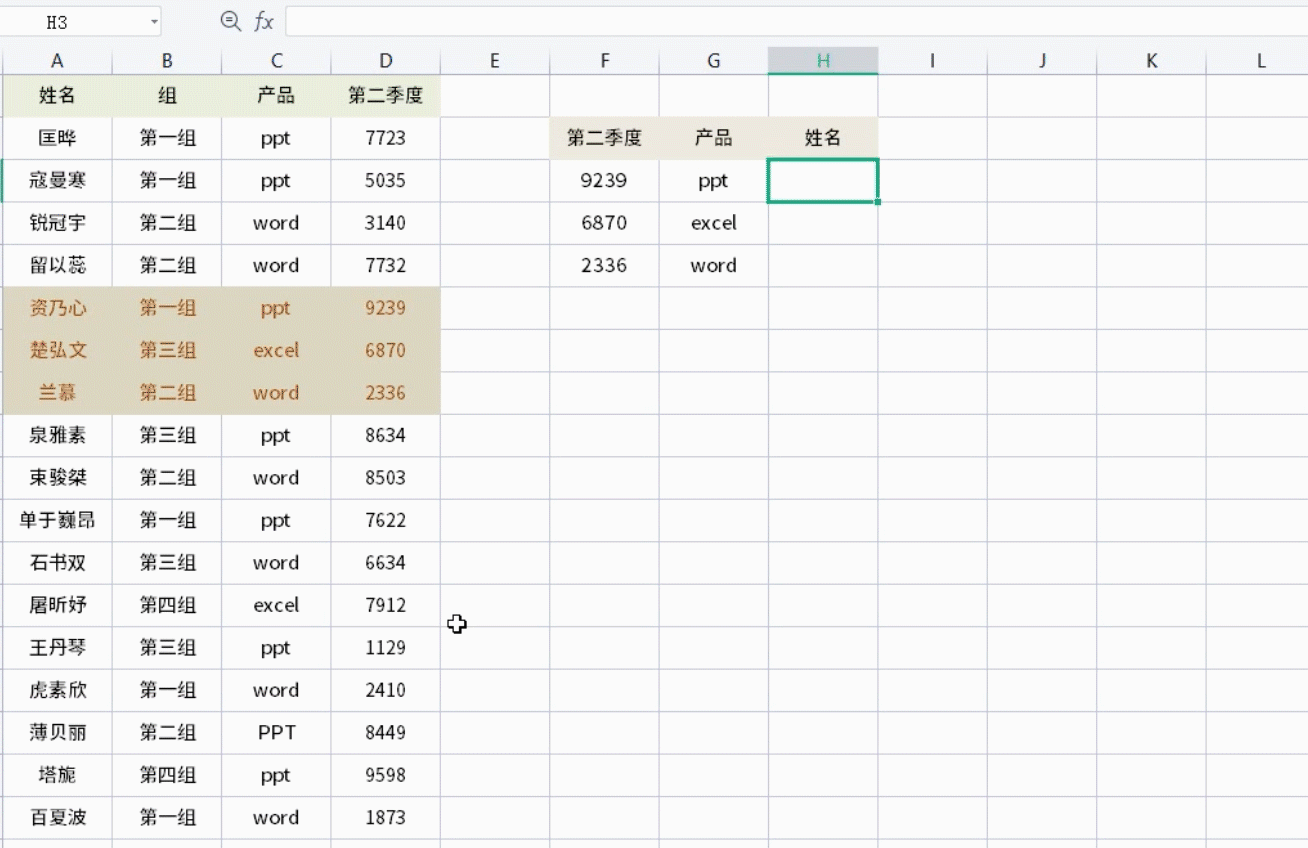Image resolution: width=1308 pixels, height=848 pixels.
Task: Select the value 7732 in column D
Action: tap(386, 266)
